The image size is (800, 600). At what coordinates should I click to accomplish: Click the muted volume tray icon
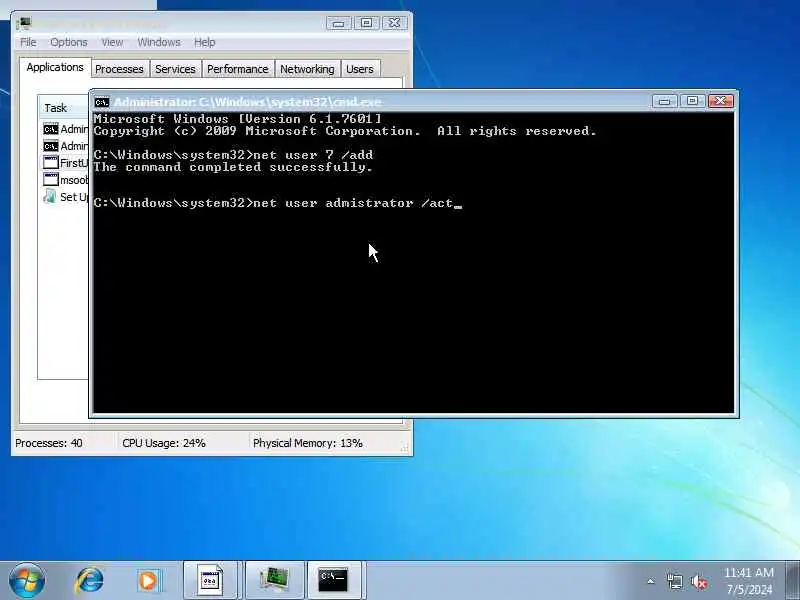[x=699, y=581]
